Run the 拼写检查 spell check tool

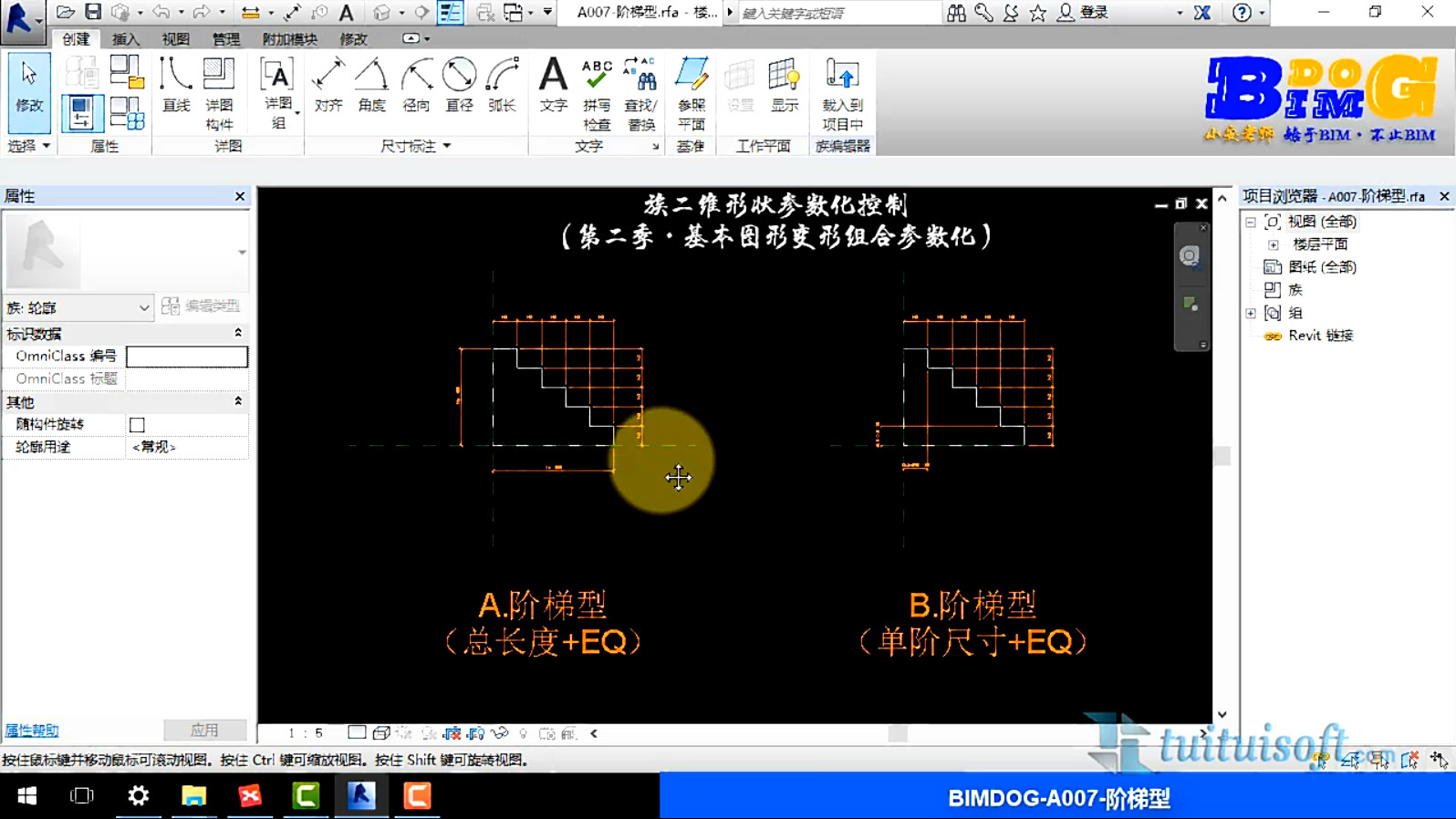coord(597,93)
